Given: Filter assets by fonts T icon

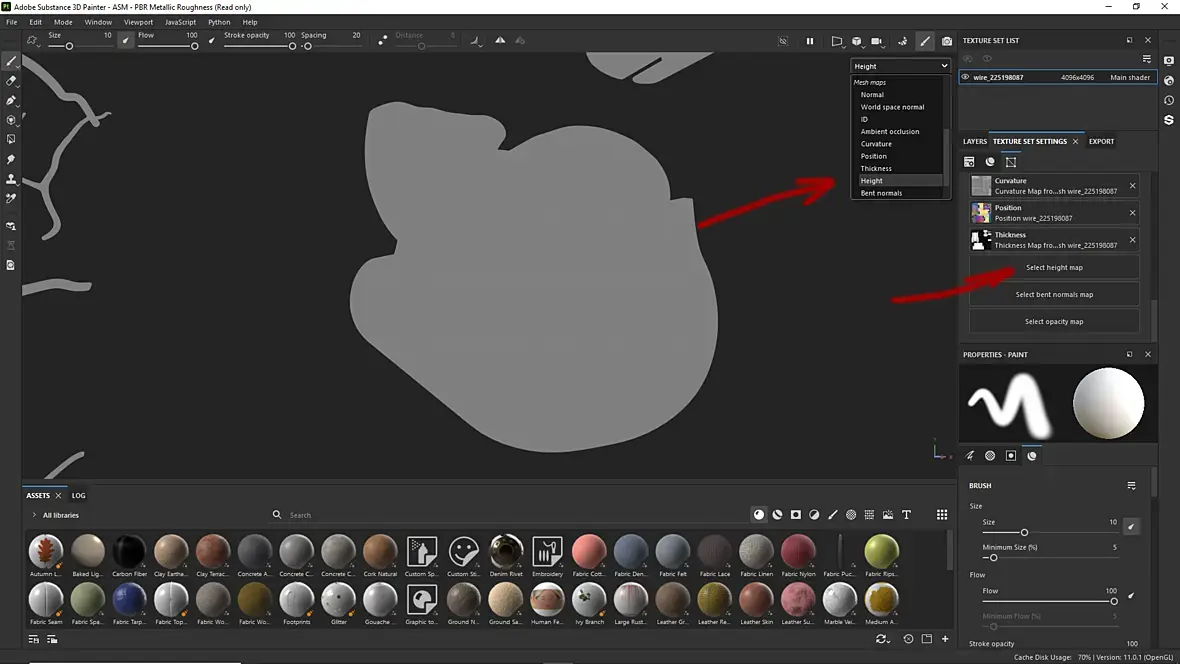Looking at the screenshot, I should pyautogui.click(x=907, y=515).
